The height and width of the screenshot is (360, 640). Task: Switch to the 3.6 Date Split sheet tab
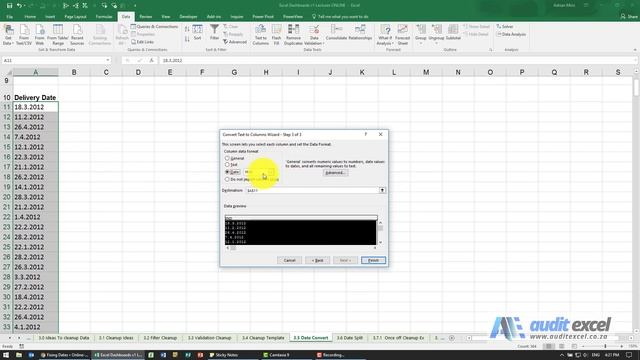tap(349, 338)
